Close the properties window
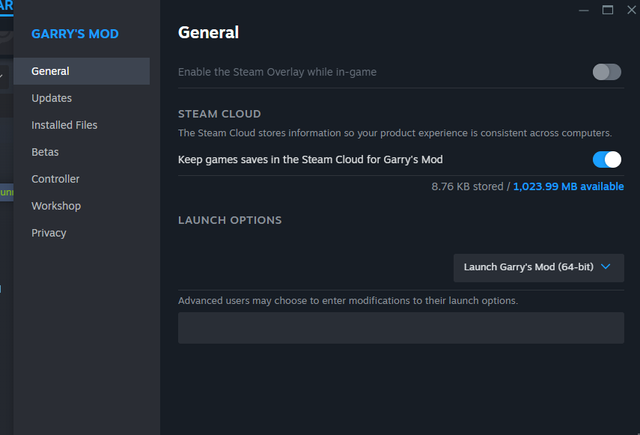The image size is (640, 435). (x=631, y=10)
